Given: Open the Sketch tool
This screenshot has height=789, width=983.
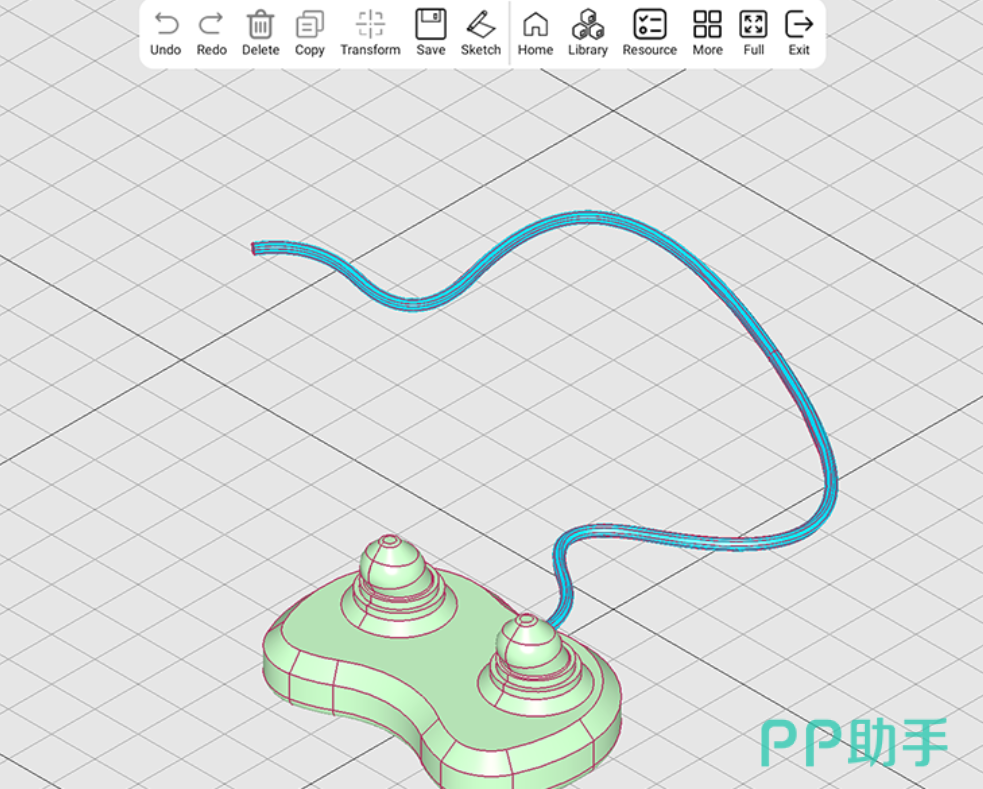Looking at the screenshot, I should tap(481, 25).
